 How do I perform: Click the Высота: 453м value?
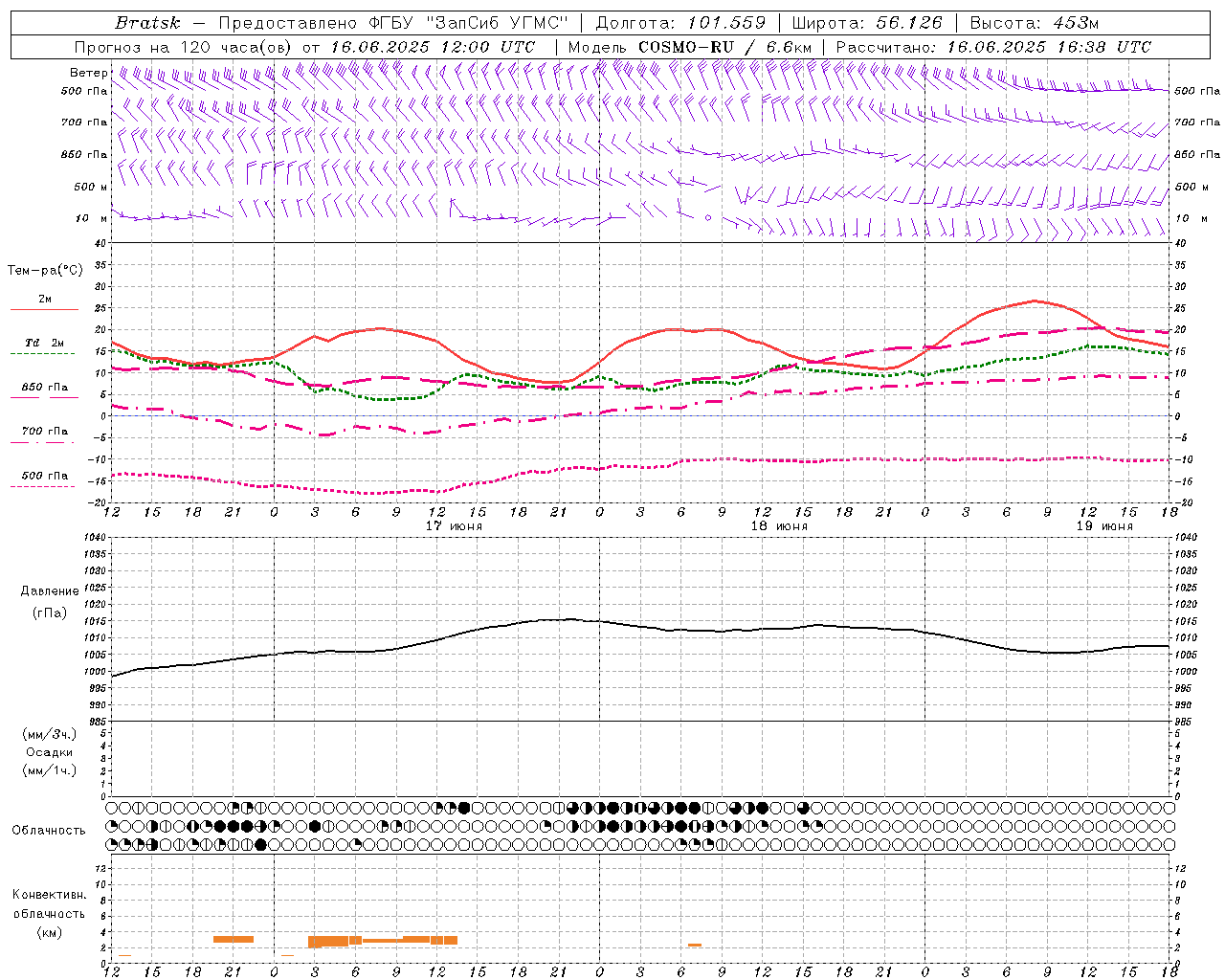coord(1034,23)
